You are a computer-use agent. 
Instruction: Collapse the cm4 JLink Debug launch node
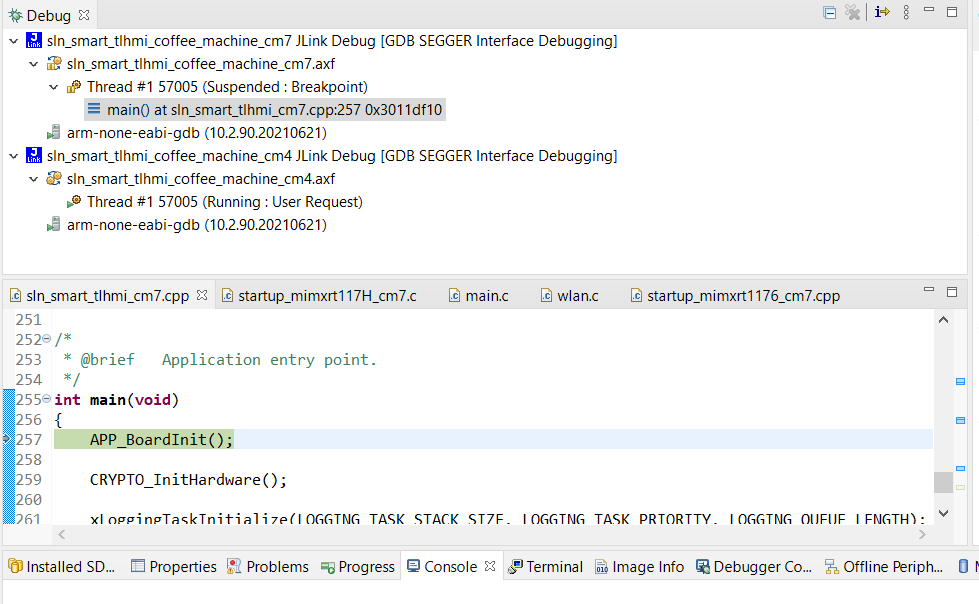click(12, 156)
